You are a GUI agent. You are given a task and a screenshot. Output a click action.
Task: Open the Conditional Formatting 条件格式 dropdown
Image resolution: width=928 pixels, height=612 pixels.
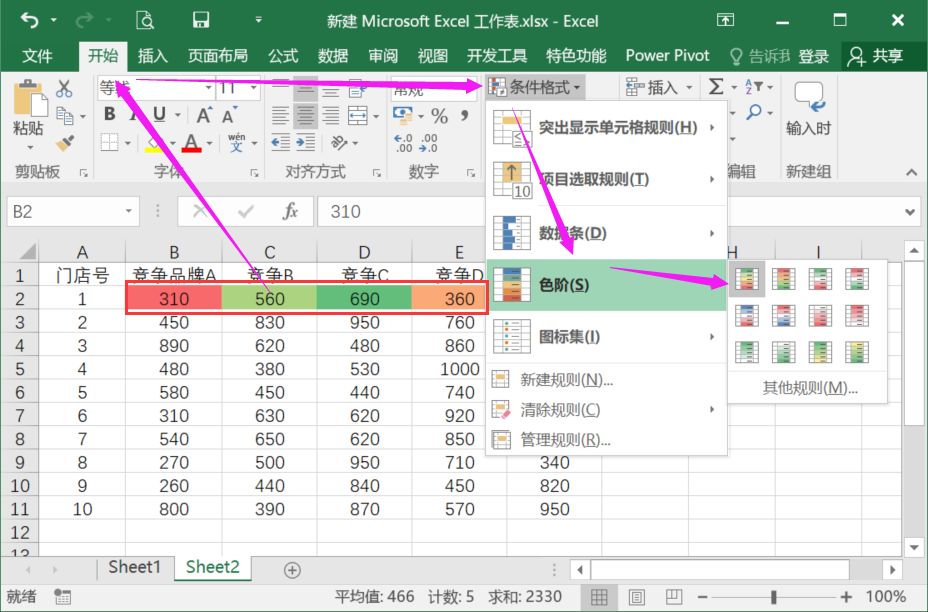pyautogui.click(x=536, y=88)
